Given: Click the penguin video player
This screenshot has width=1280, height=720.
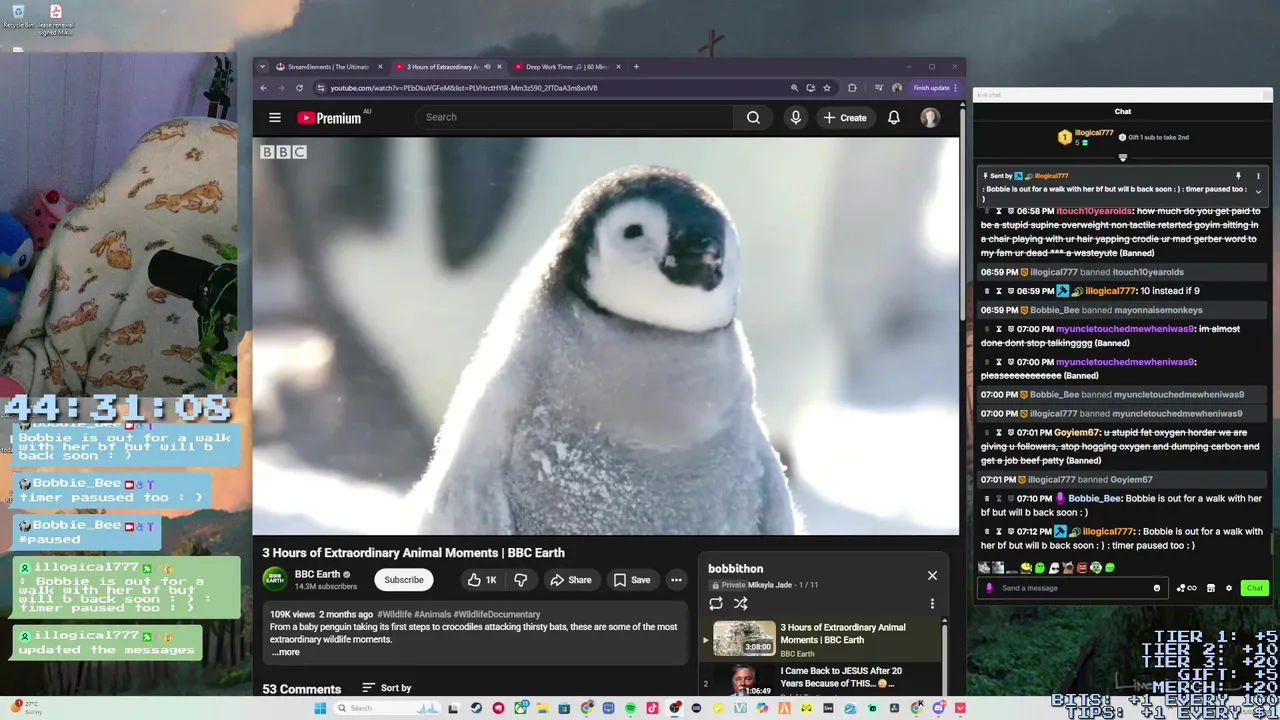Looking at the screenshot, I should (x=605, y=336).
